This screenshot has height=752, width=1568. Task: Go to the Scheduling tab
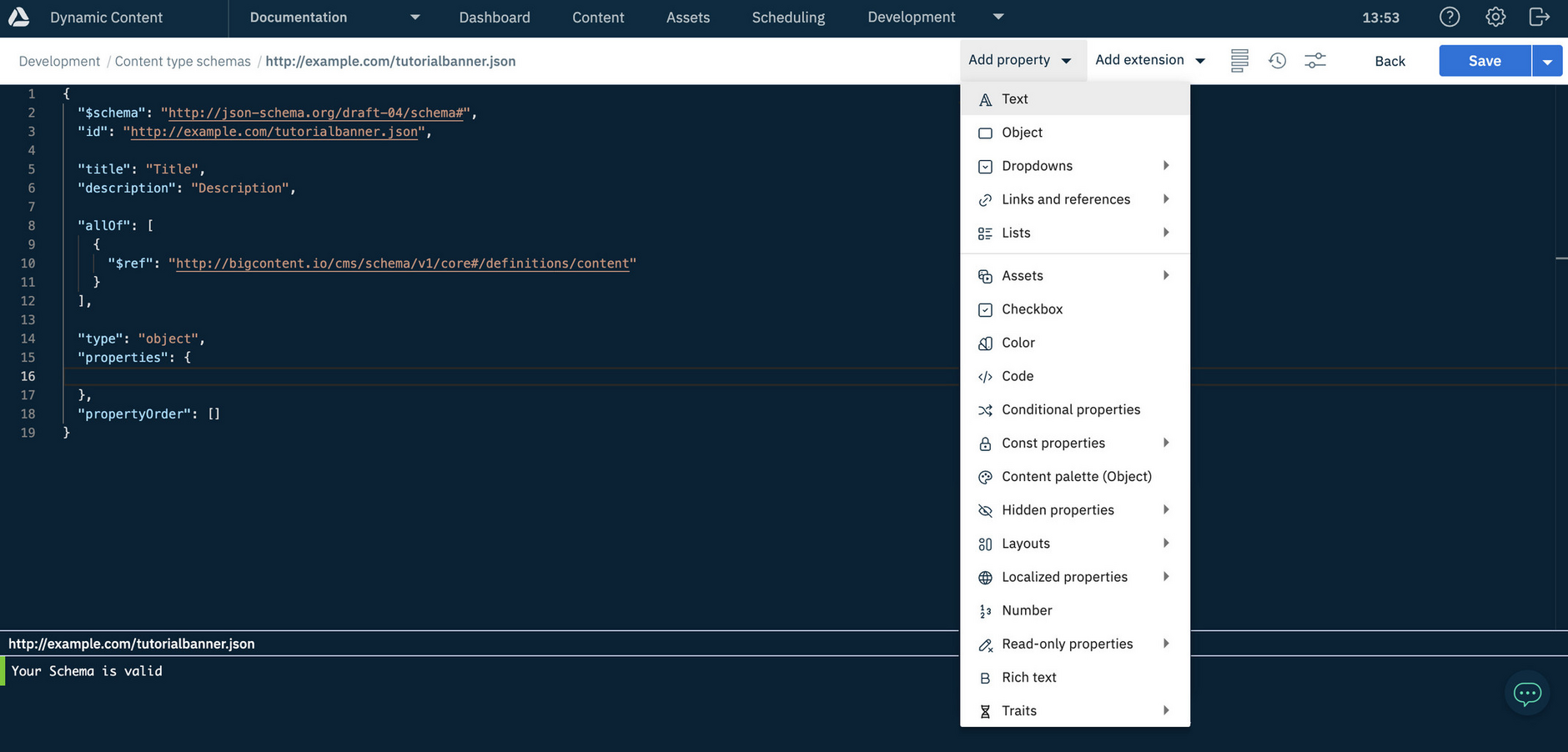tap(788, 18)
